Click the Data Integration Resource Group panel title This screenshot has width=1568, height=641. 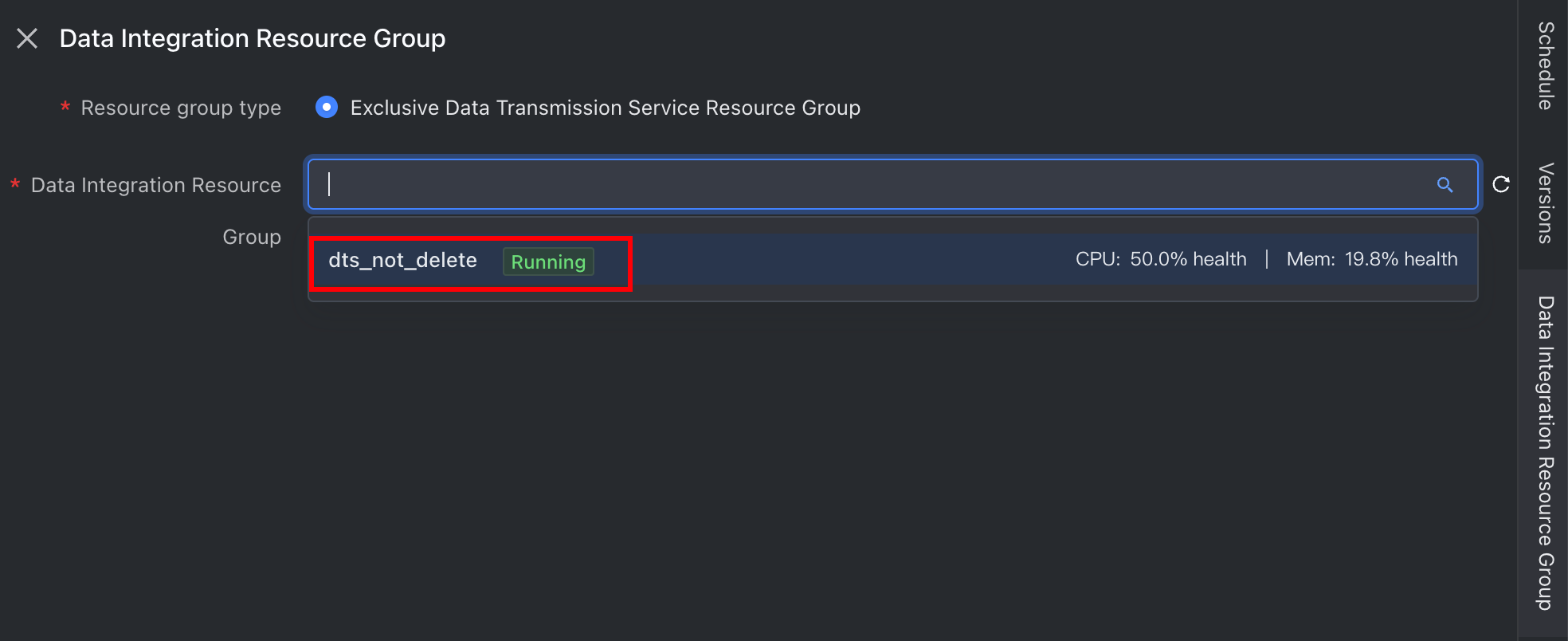point(253,38)
